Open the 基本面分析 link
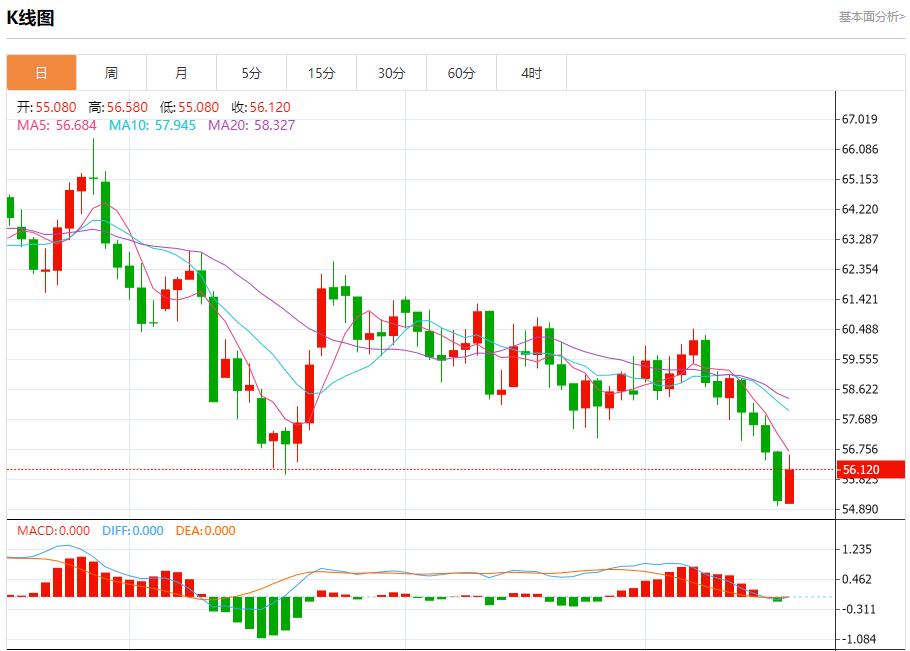Image resolution: width=910 pixels, height=651 pixels. (871, 17)
